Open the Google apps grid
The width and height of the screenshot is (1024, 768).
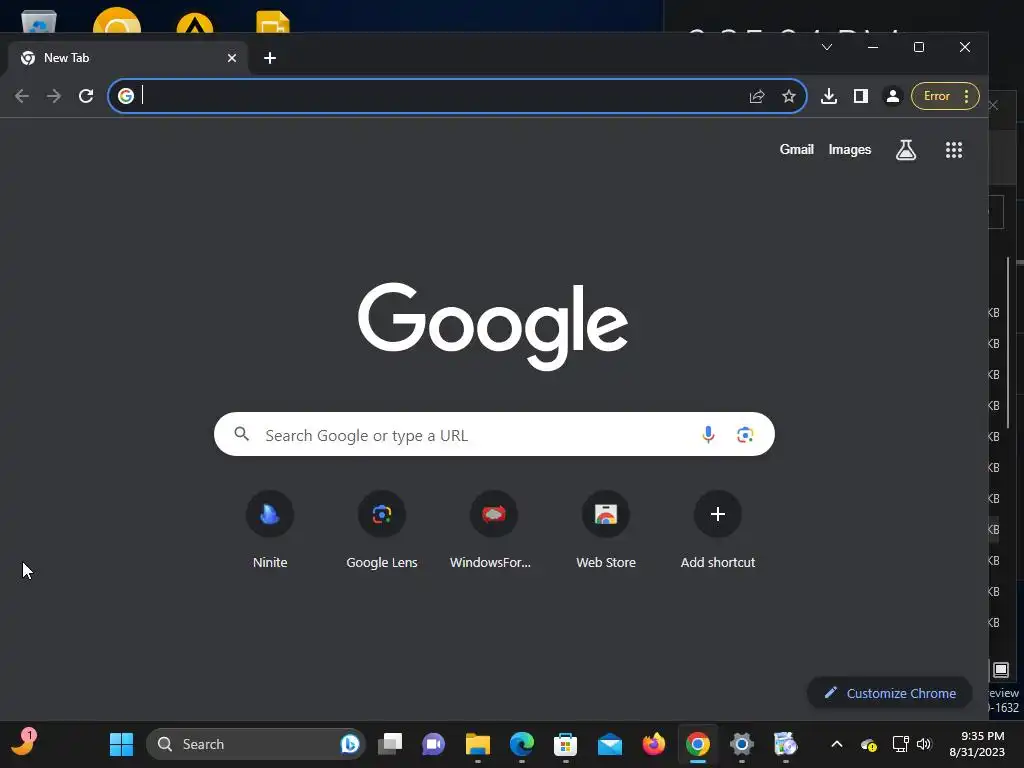point(953,150)
